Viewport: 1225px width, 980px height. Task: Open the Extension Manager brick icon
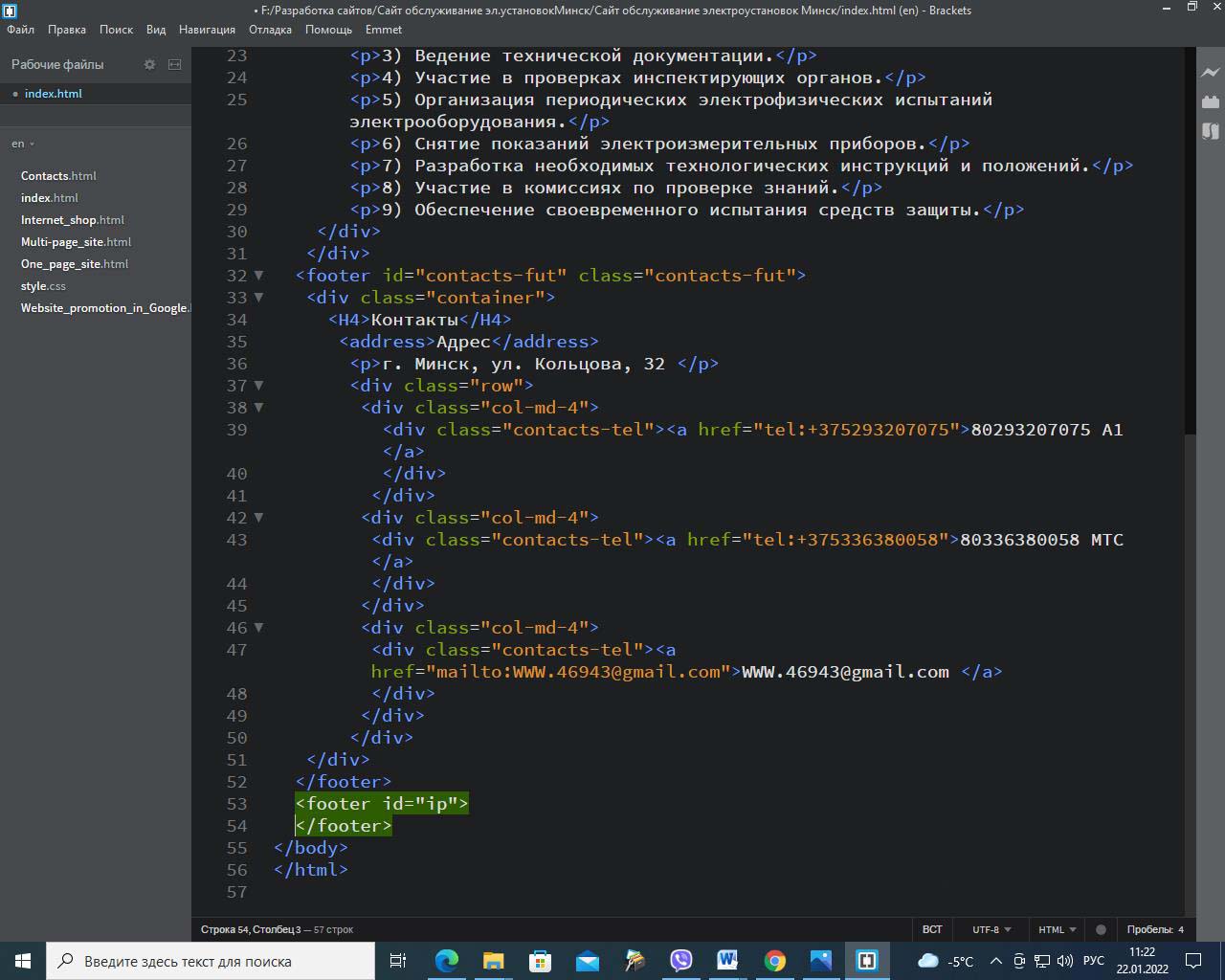pyautogui.click(x=1210, y=101)
